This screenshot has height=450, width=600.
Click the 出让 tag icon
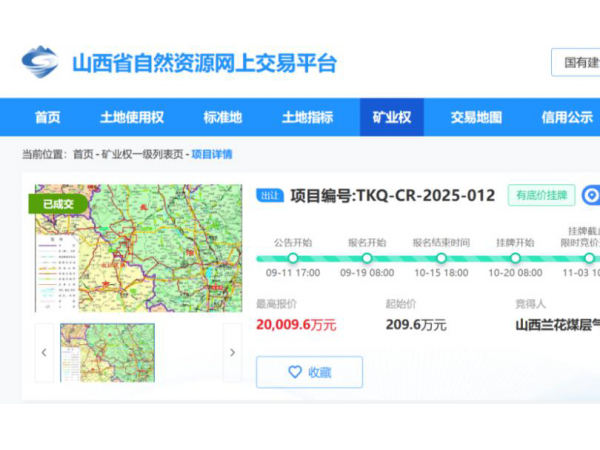[270, 196]
